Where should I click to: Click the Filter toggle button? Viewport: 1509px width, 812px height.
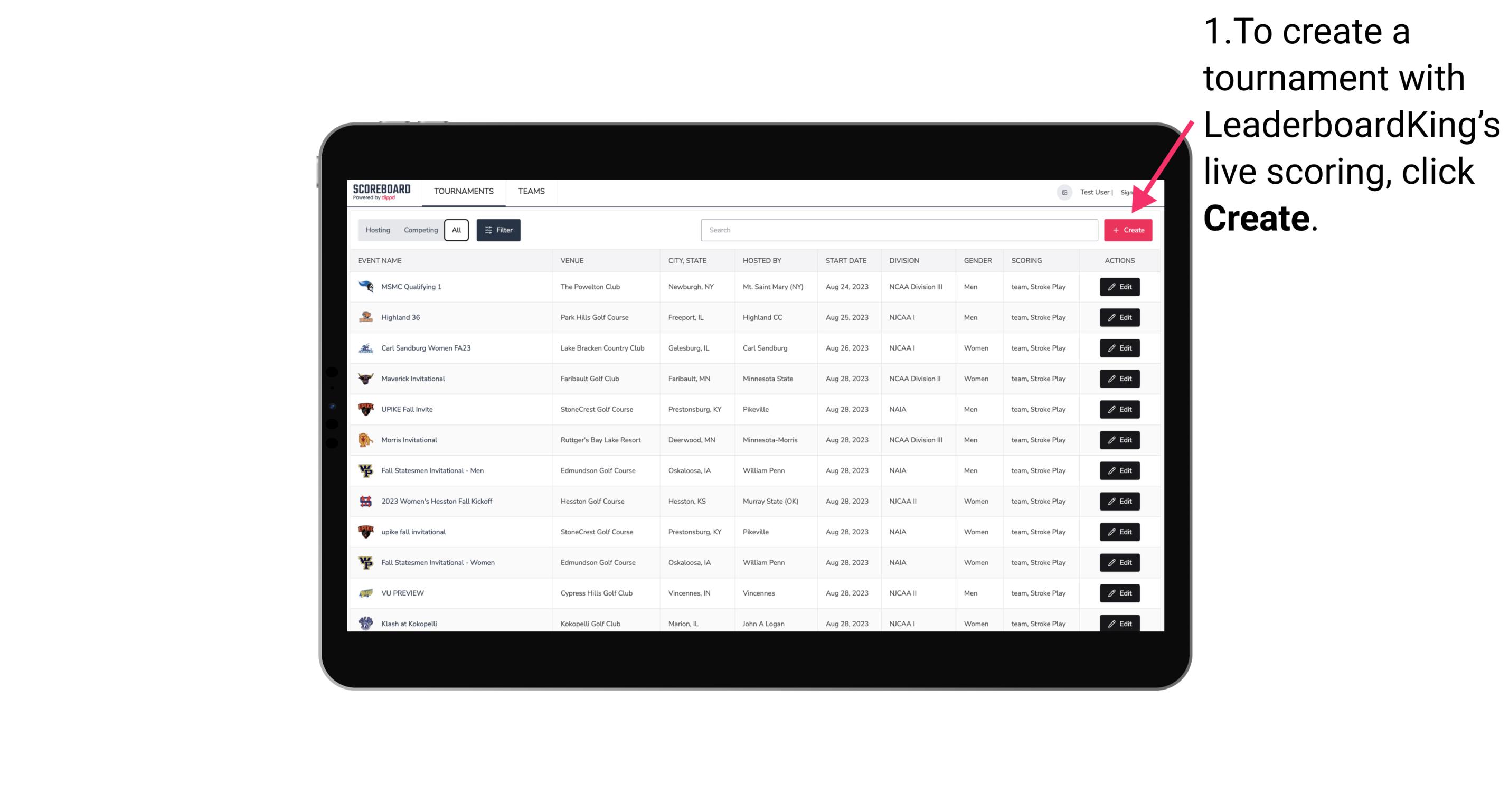point(498,230)
